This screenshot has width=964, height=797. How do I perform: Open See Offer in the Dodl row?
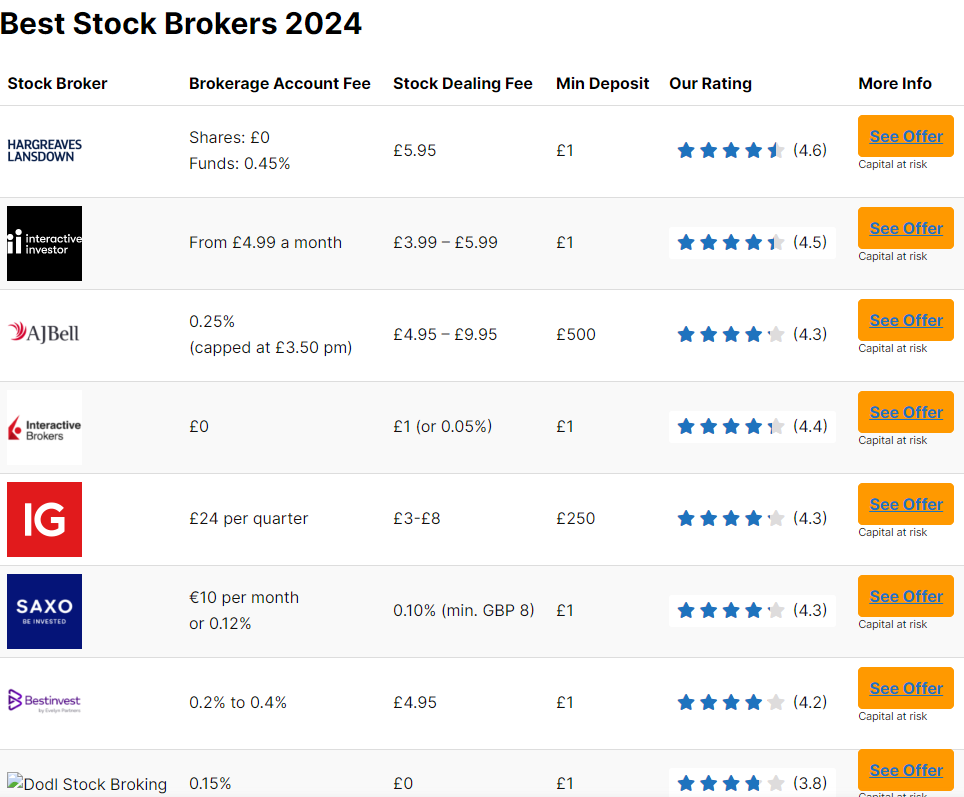(906, 770)
